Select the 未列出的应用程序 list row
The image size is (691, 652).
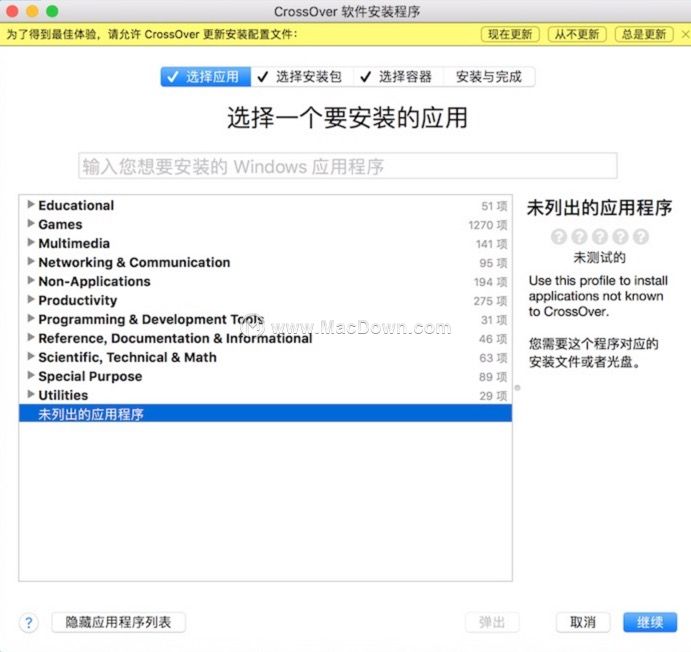pyautogui.click(x=265, y=413)
